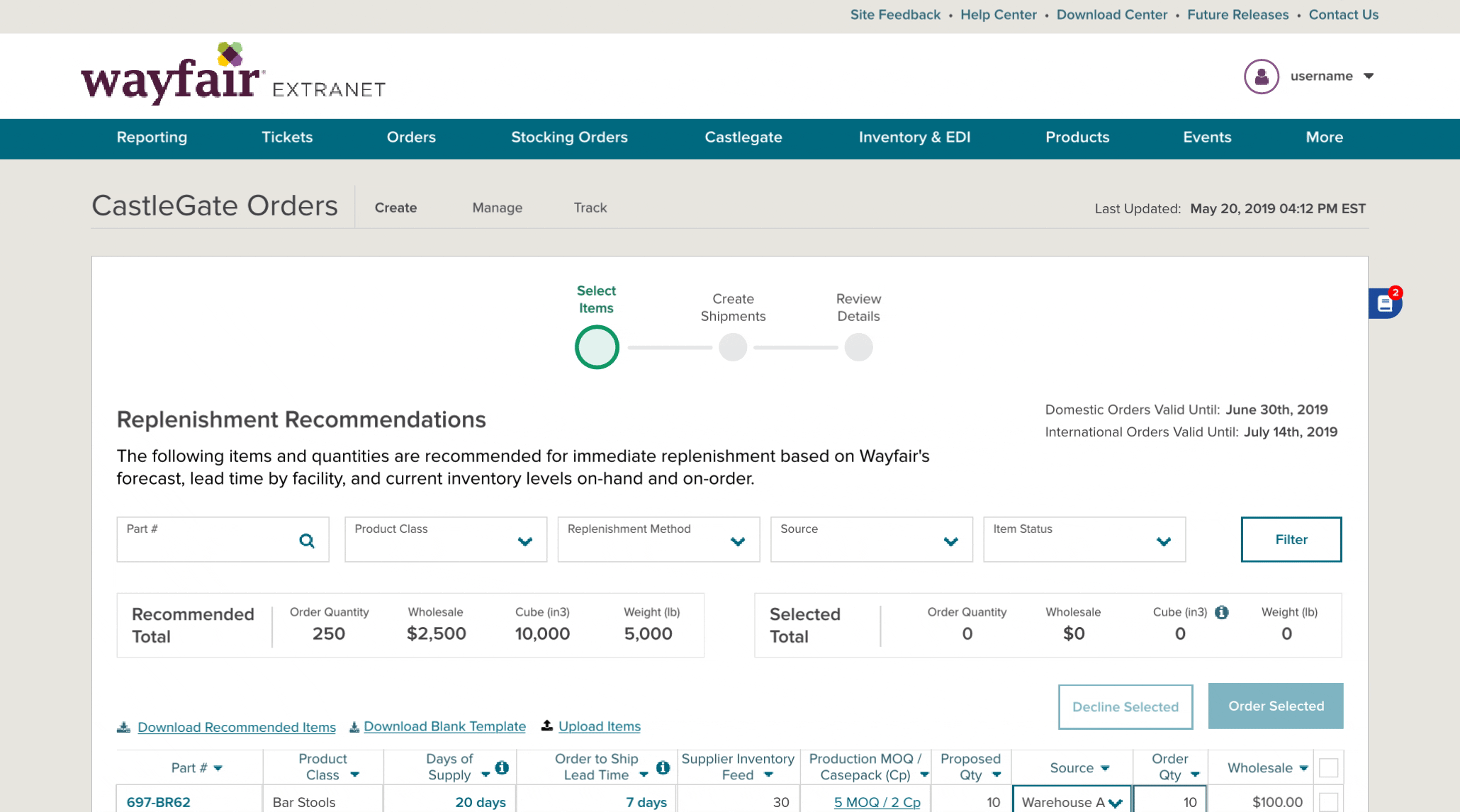Click the Order to Ship Lead Time info icon
1460x812 pixels.
(663, 767)
